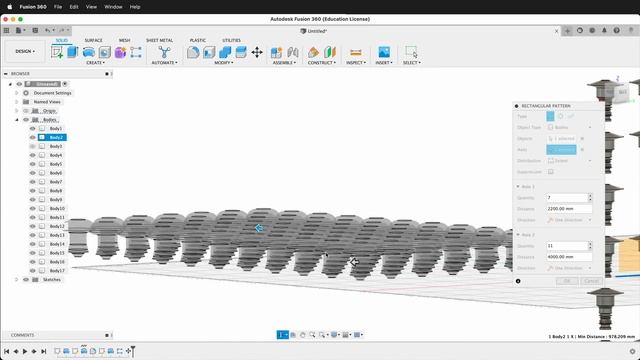Select the Combine tool icon
Viewport: 640px width, 360px height.
[x=225, y=52]
